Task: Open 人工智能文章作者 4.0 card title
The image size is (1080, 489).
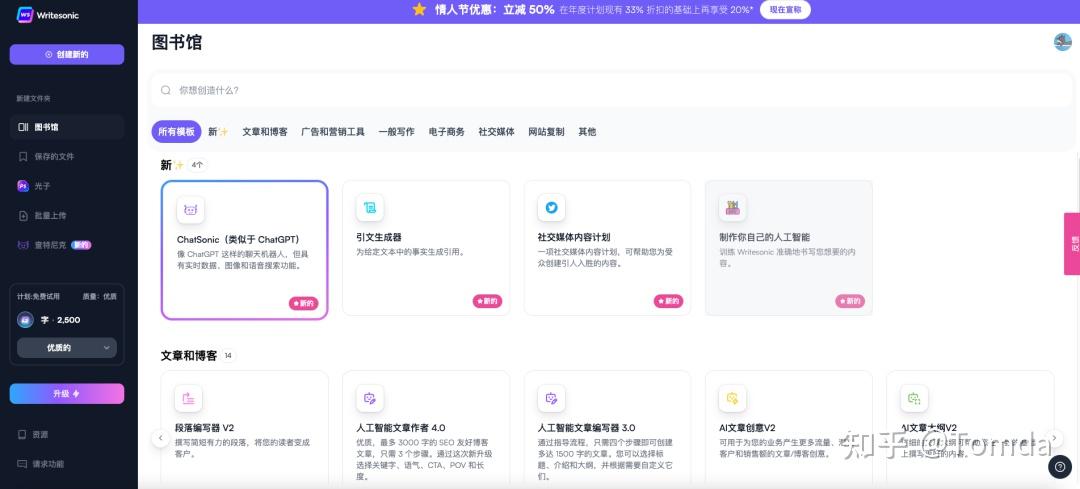Action: [401, 428]
